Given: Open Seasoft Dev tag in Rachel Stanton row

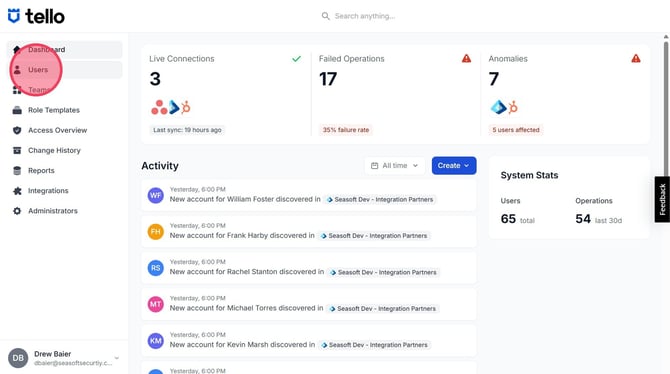Looking at the screenshot, I should point(383,272).
